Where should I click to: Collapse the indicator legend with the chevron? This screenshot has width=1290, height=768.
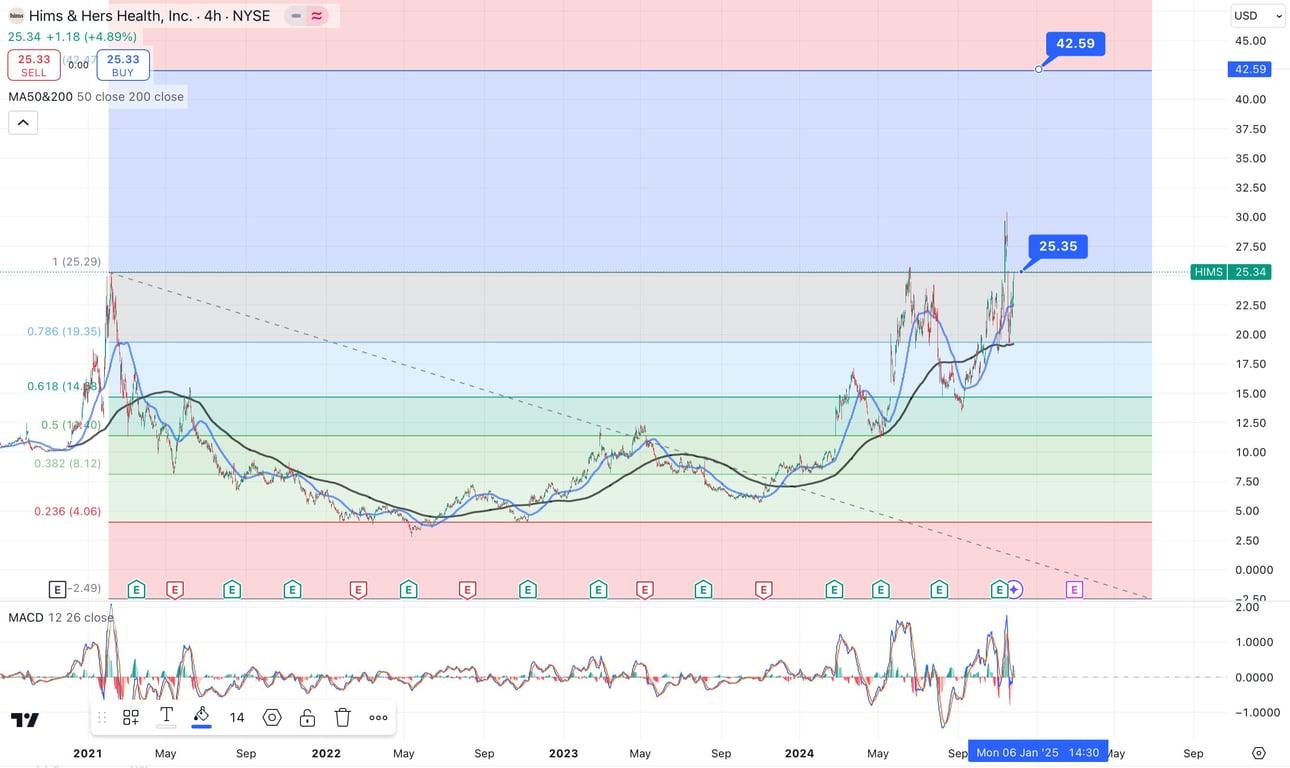click(x=23, y=123)
